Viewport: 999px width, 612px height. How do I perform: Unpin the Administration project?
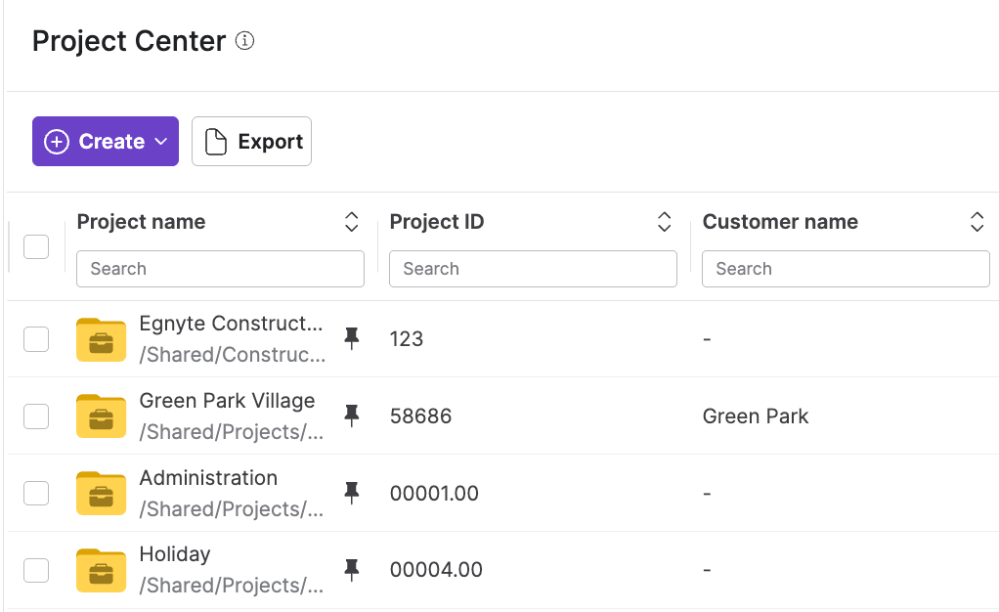click(x=351, y=492)
